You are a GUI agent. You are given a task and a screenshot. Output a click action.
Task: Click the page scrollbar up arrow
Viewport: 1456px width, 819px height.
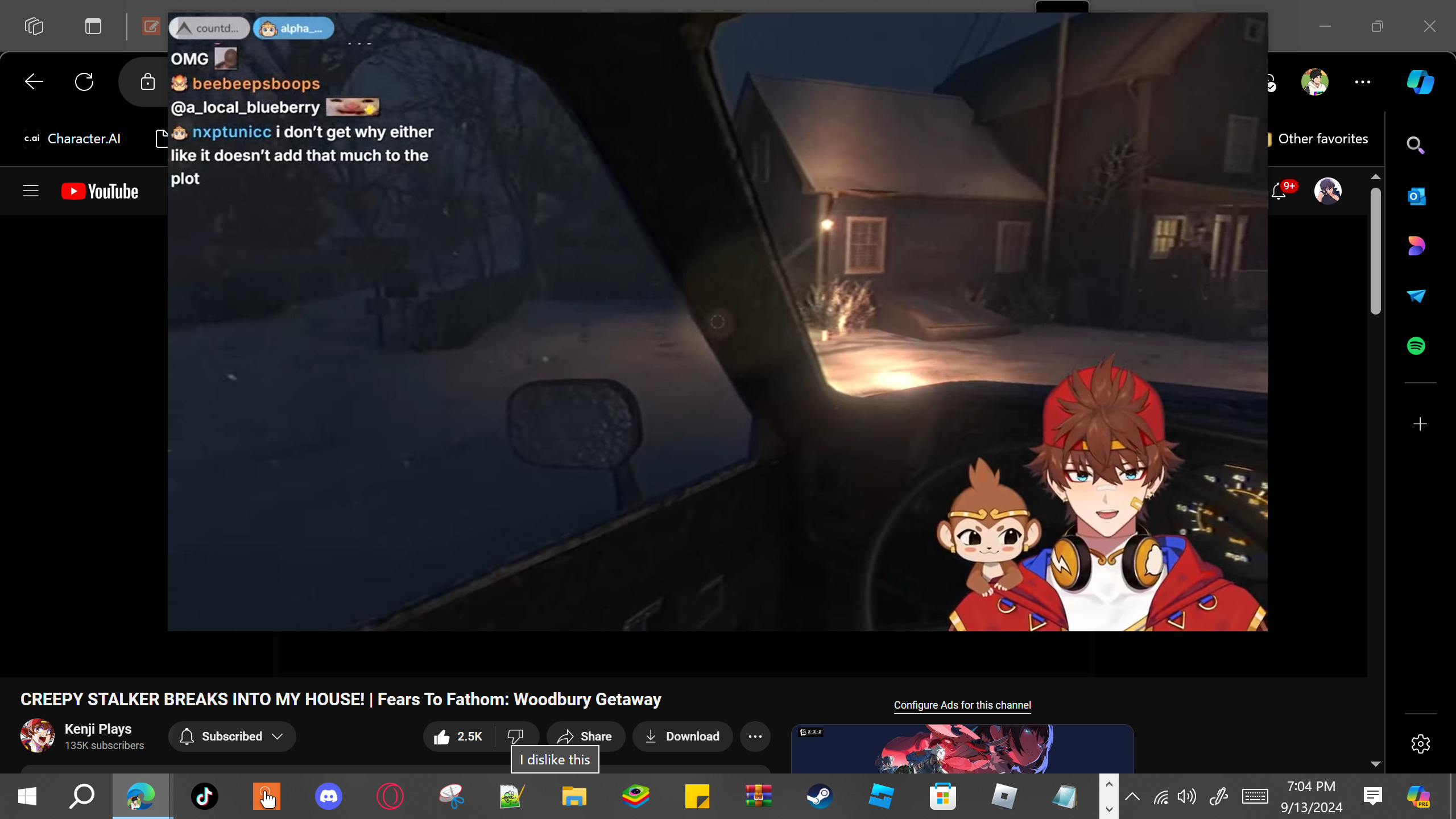(1376, 177)
